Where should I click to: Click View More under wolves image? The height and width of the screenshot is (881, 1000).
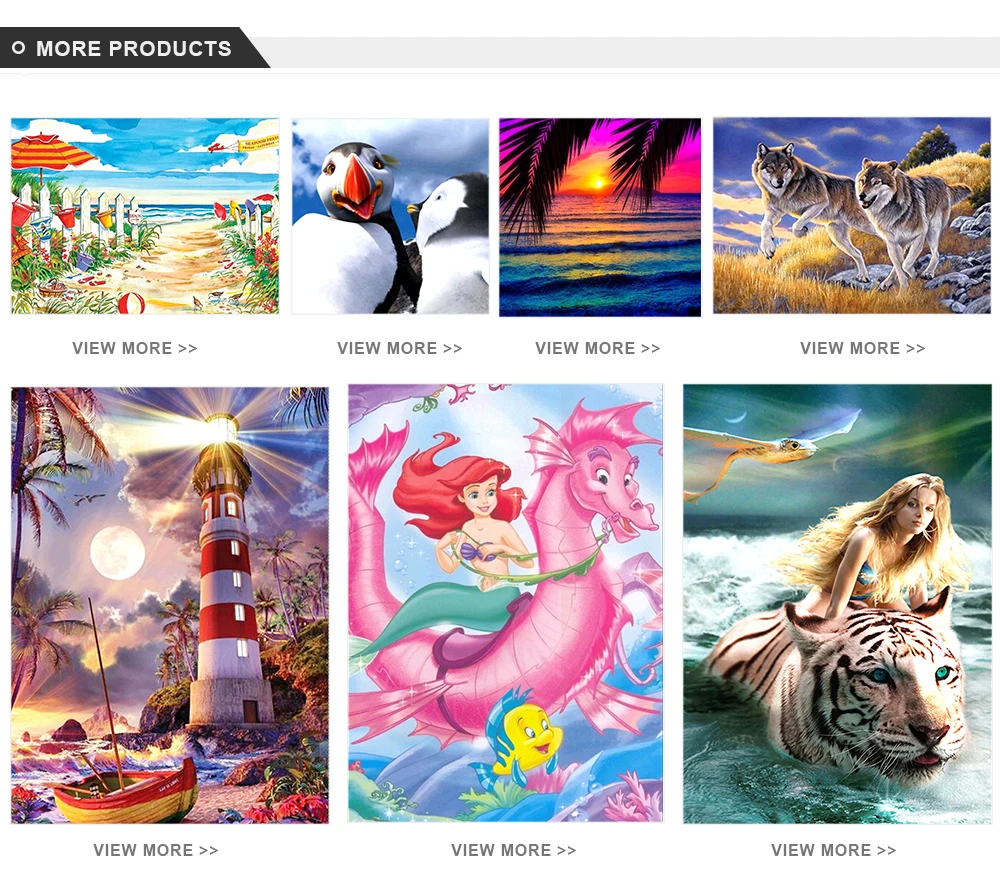pos(863,348)
